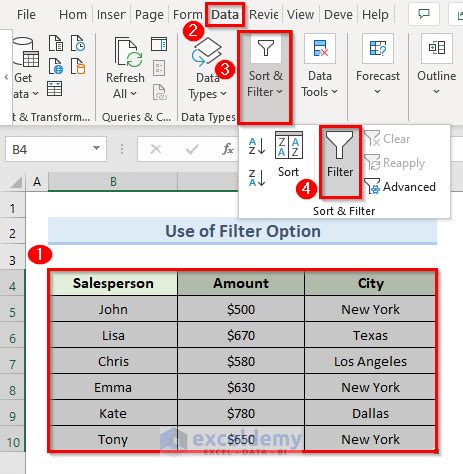Open the Get Data database icon

(26, 52)
